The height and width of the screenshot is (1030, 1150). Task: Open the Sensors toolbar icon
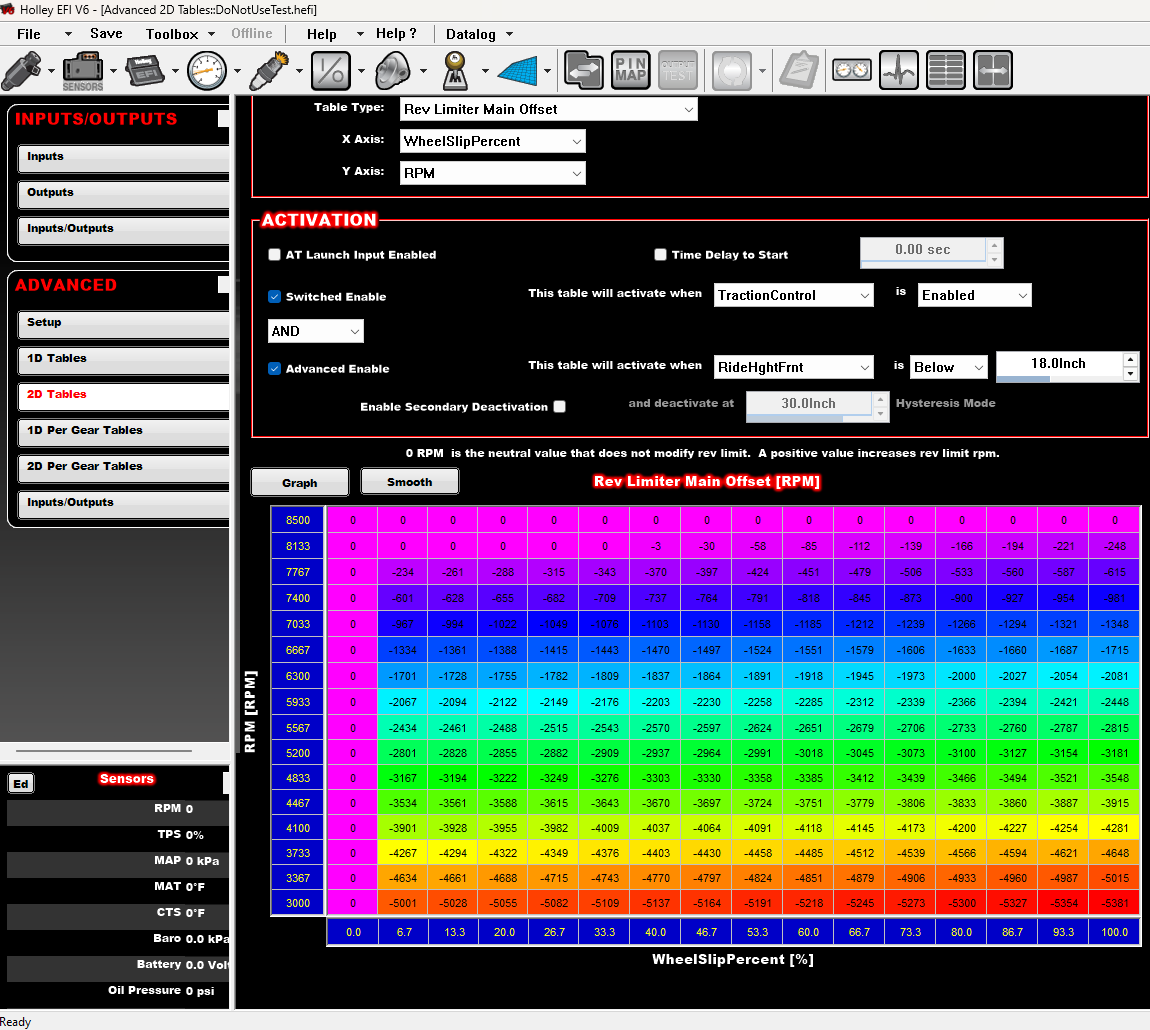click(x=83, y=70)
